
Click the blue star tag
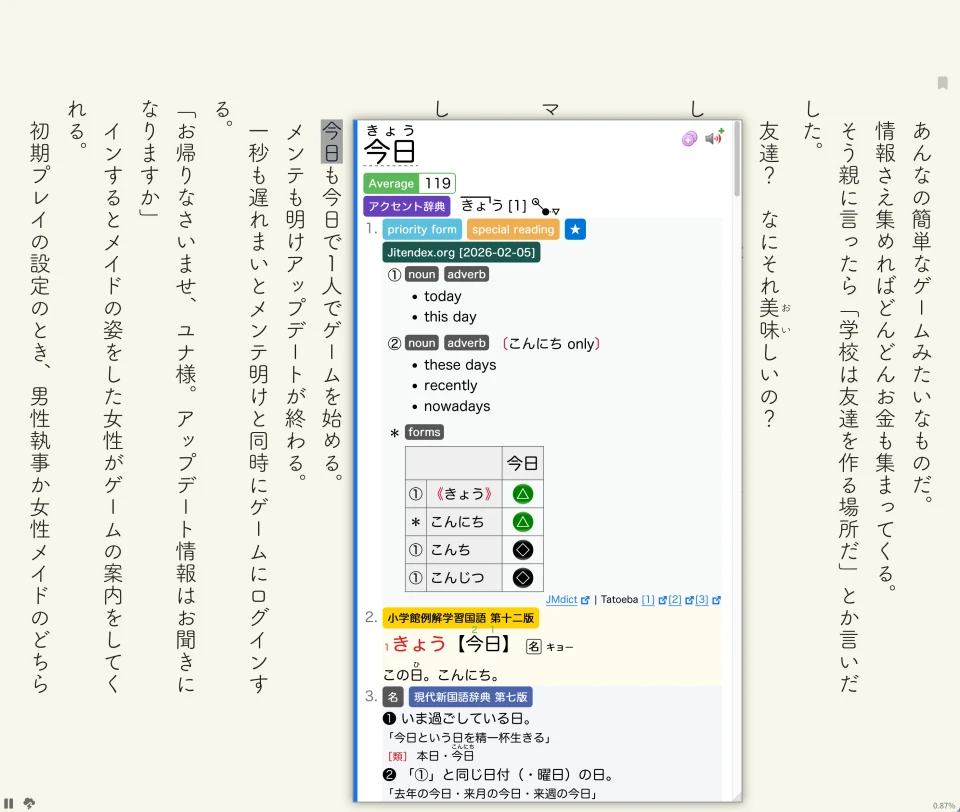pyautogui.click(x=575, y=230)
